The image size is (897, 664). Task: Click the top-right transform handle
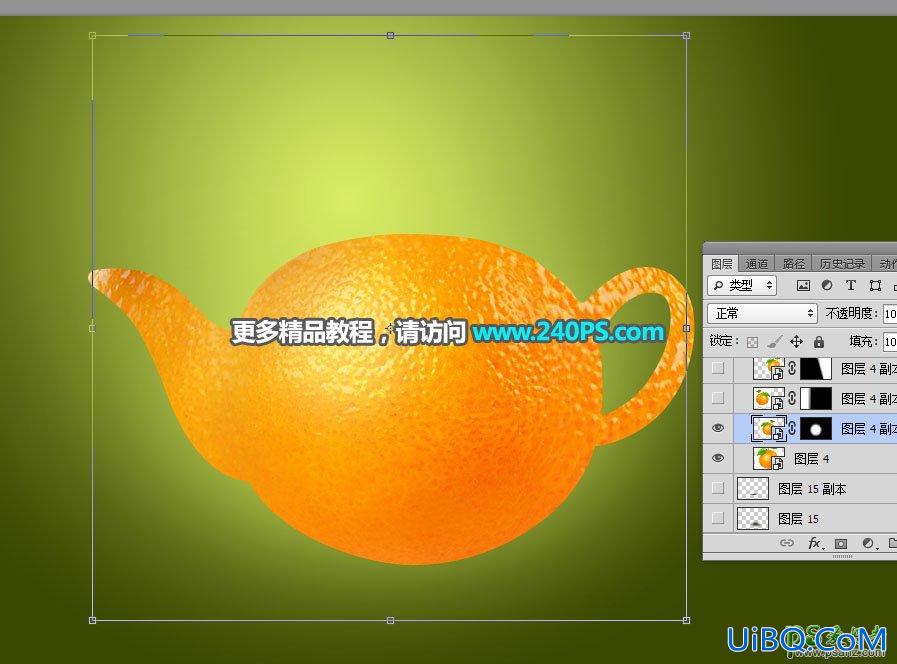click(x=686, y=35)
